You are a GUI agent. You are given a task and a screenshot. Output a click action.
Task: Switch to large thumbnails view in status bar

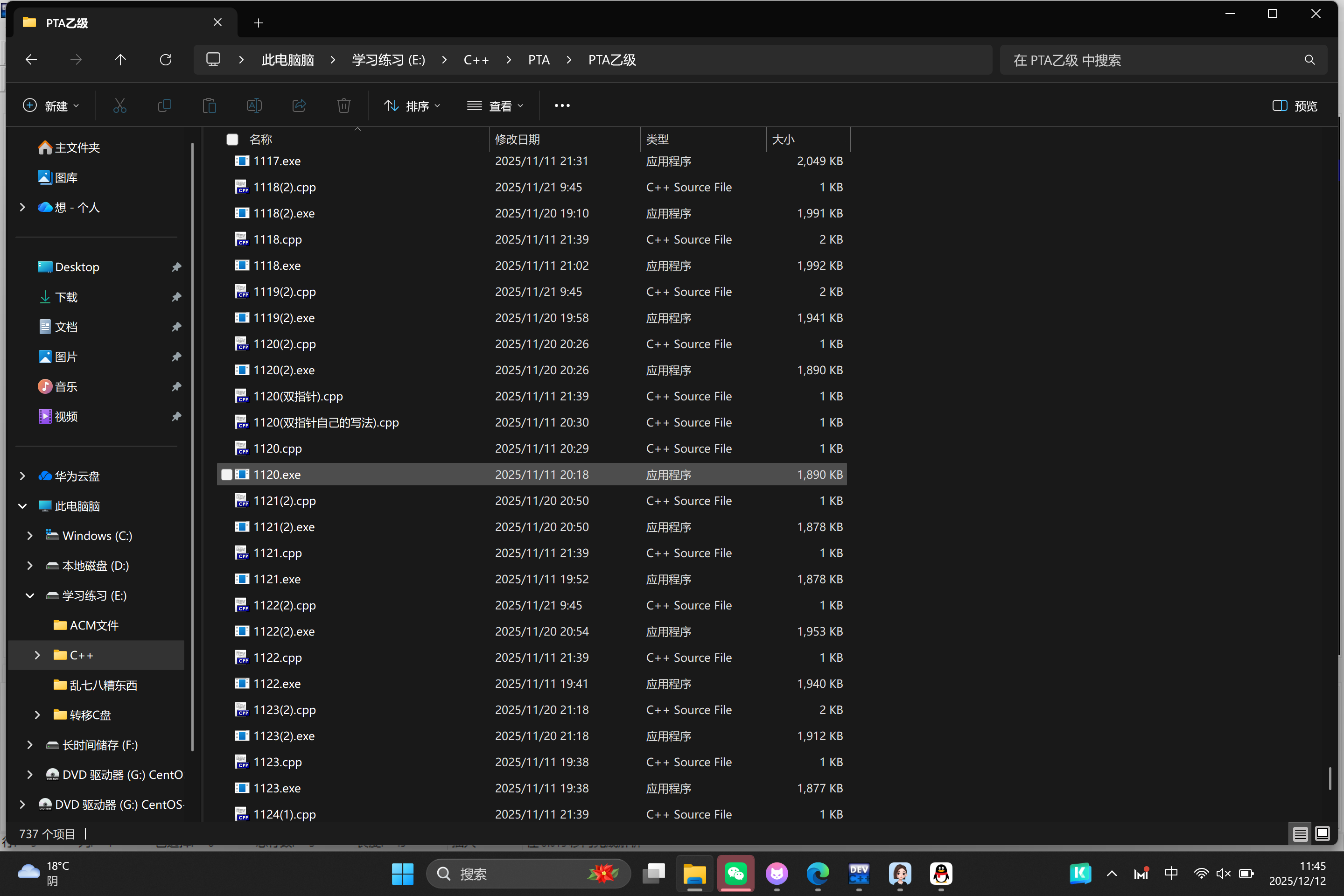point(1322,834)
